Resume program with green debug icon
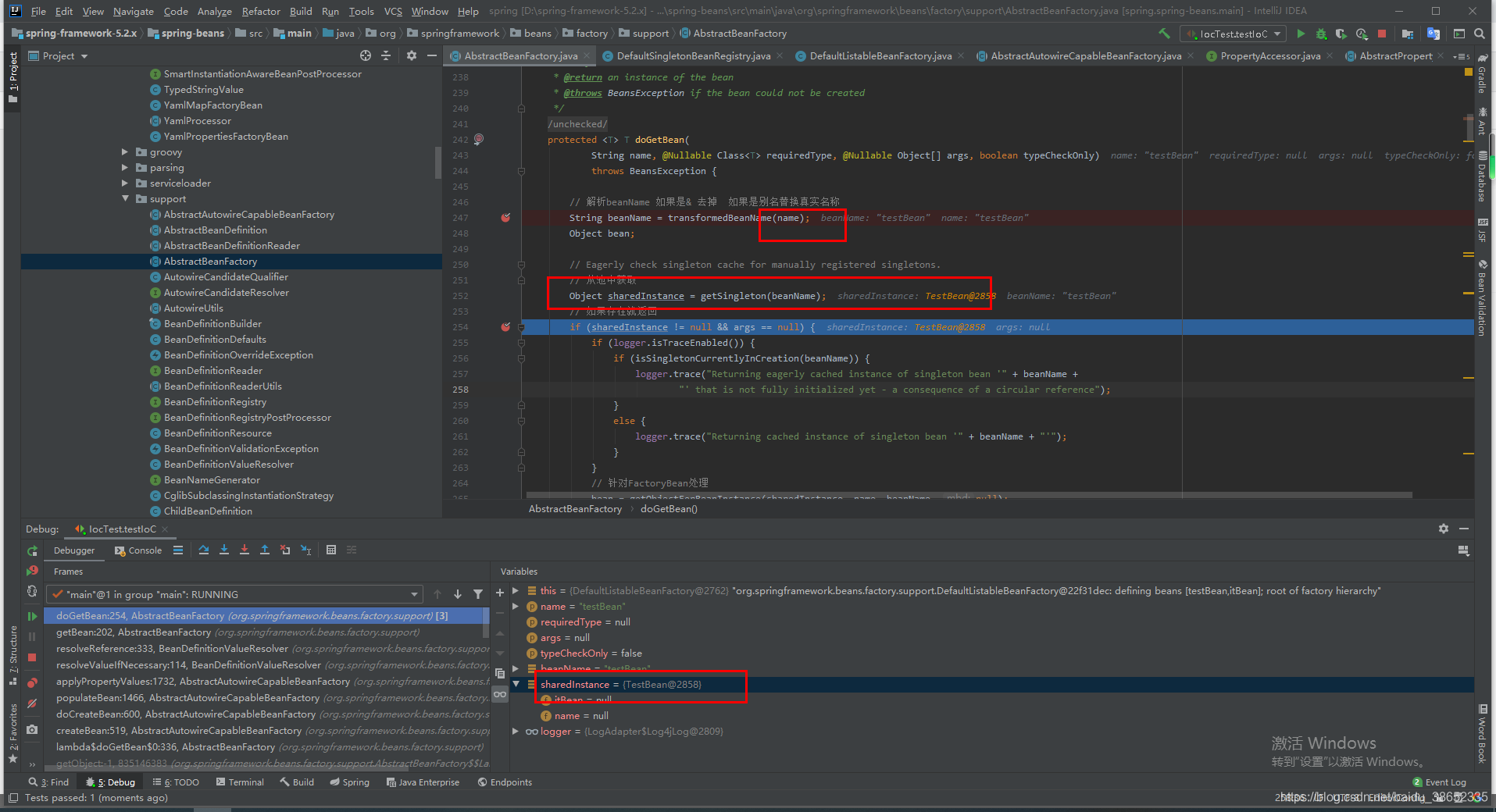 32,616
